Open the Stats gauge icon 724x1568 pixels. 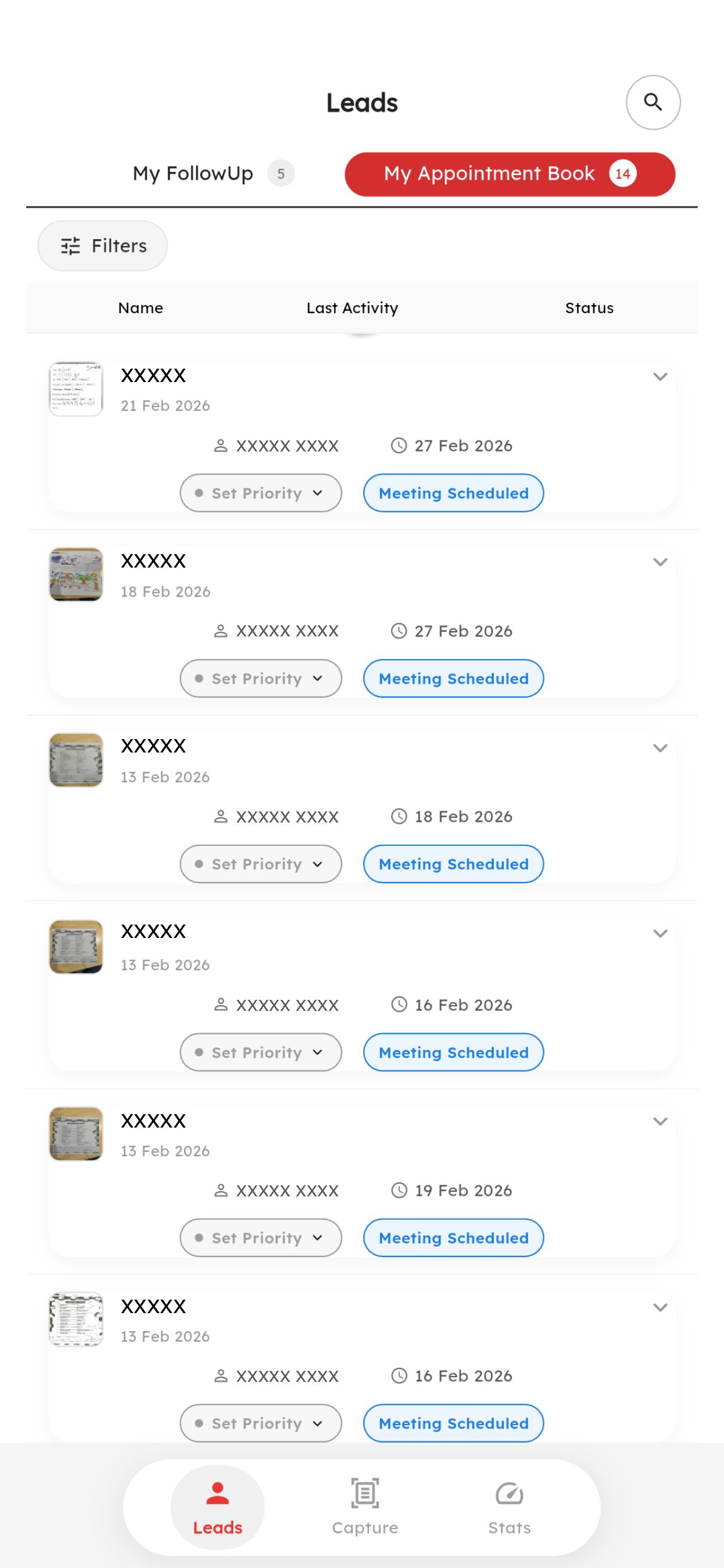coord(509,1493)
